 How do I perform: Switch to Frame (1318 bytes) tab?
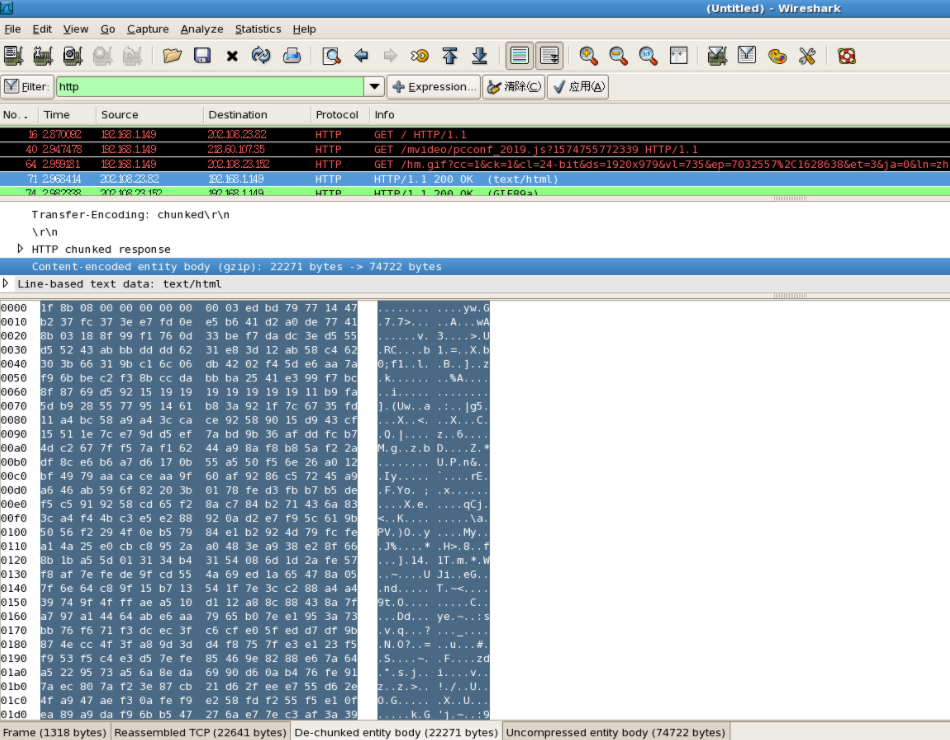click(x=55, y=732)
